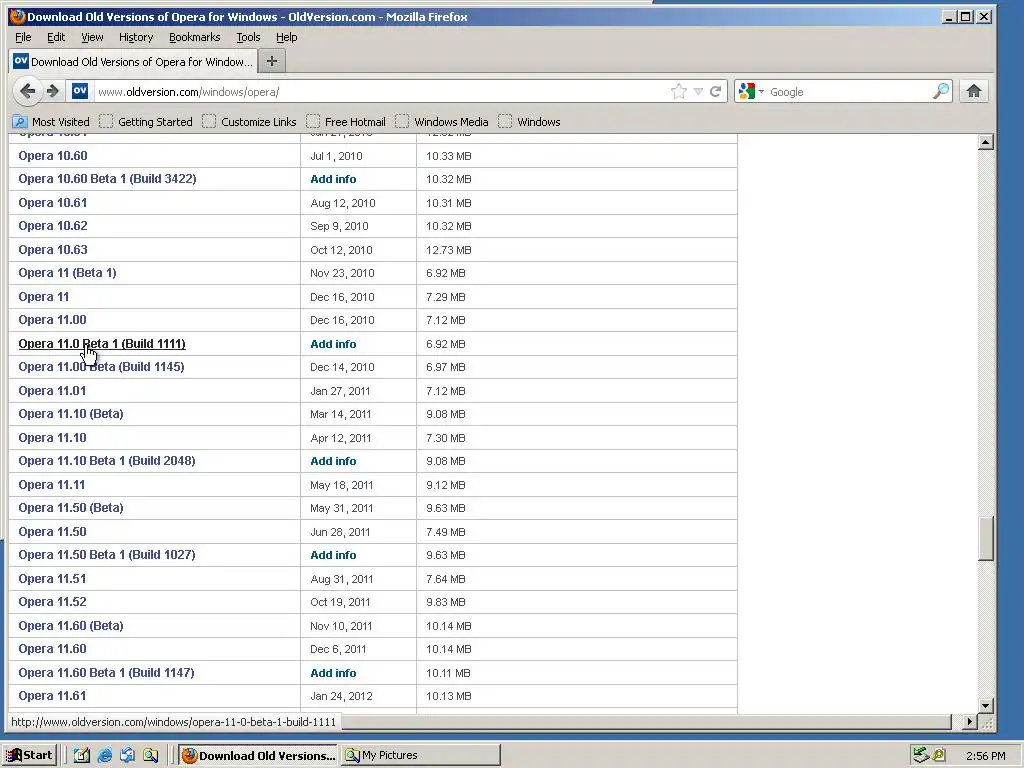1024x768 pixels.
Task: Open the address bar history dropdown arrow
Action: [698, 91]
